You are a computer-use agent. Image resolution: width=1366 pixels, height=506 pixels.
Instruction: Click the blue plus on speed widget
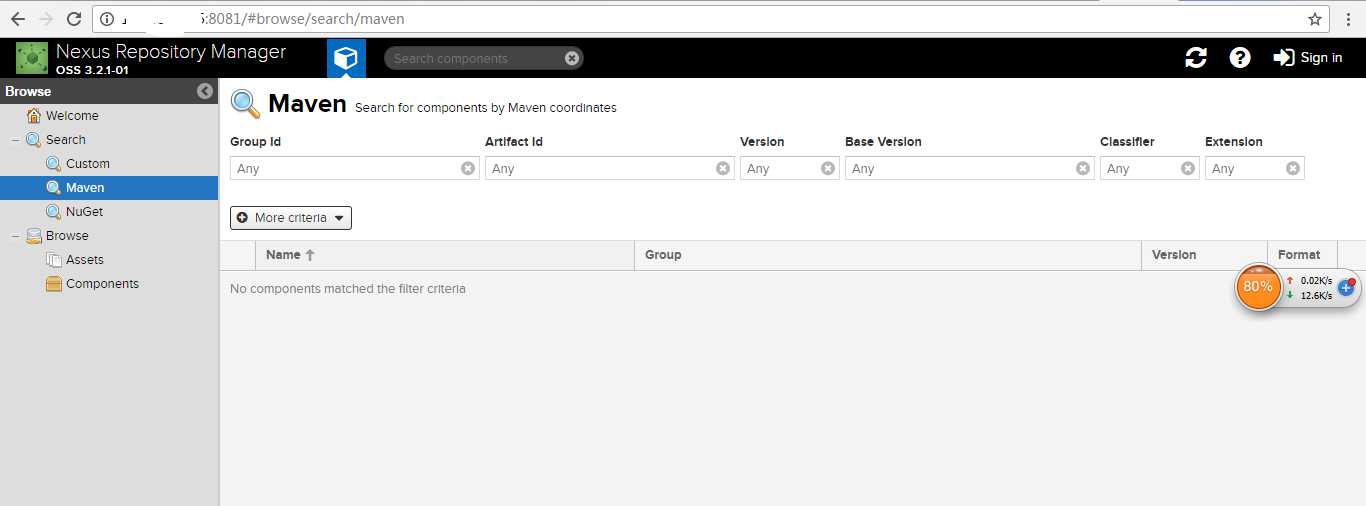tap(1346, 288)
